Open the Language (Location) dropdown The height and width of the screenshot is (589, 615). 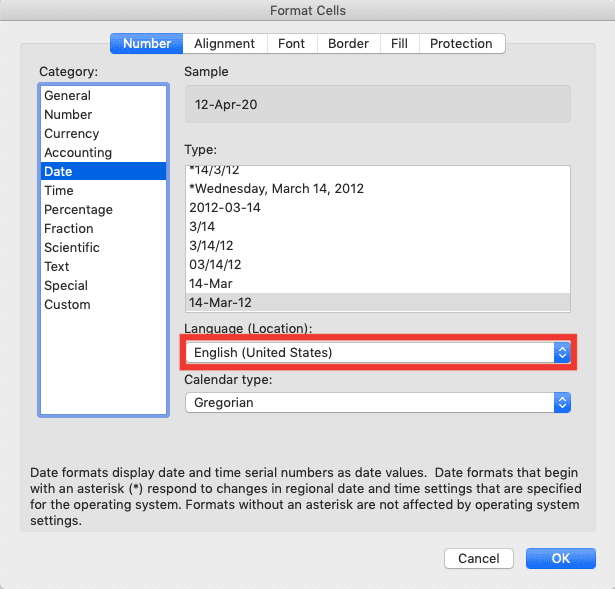(x=378, y=353)
